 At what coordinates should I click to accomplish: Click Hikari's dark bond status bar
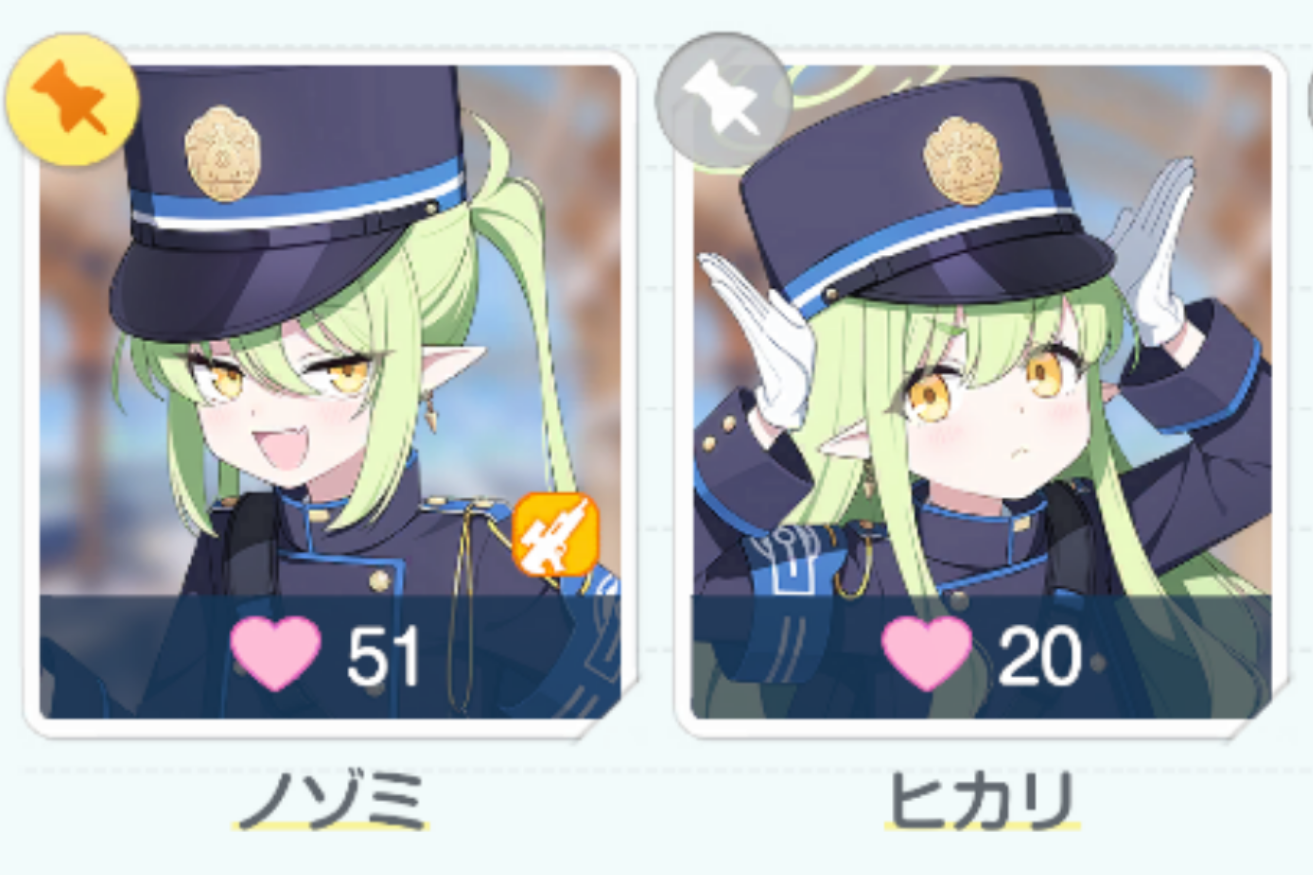point(981,656)
